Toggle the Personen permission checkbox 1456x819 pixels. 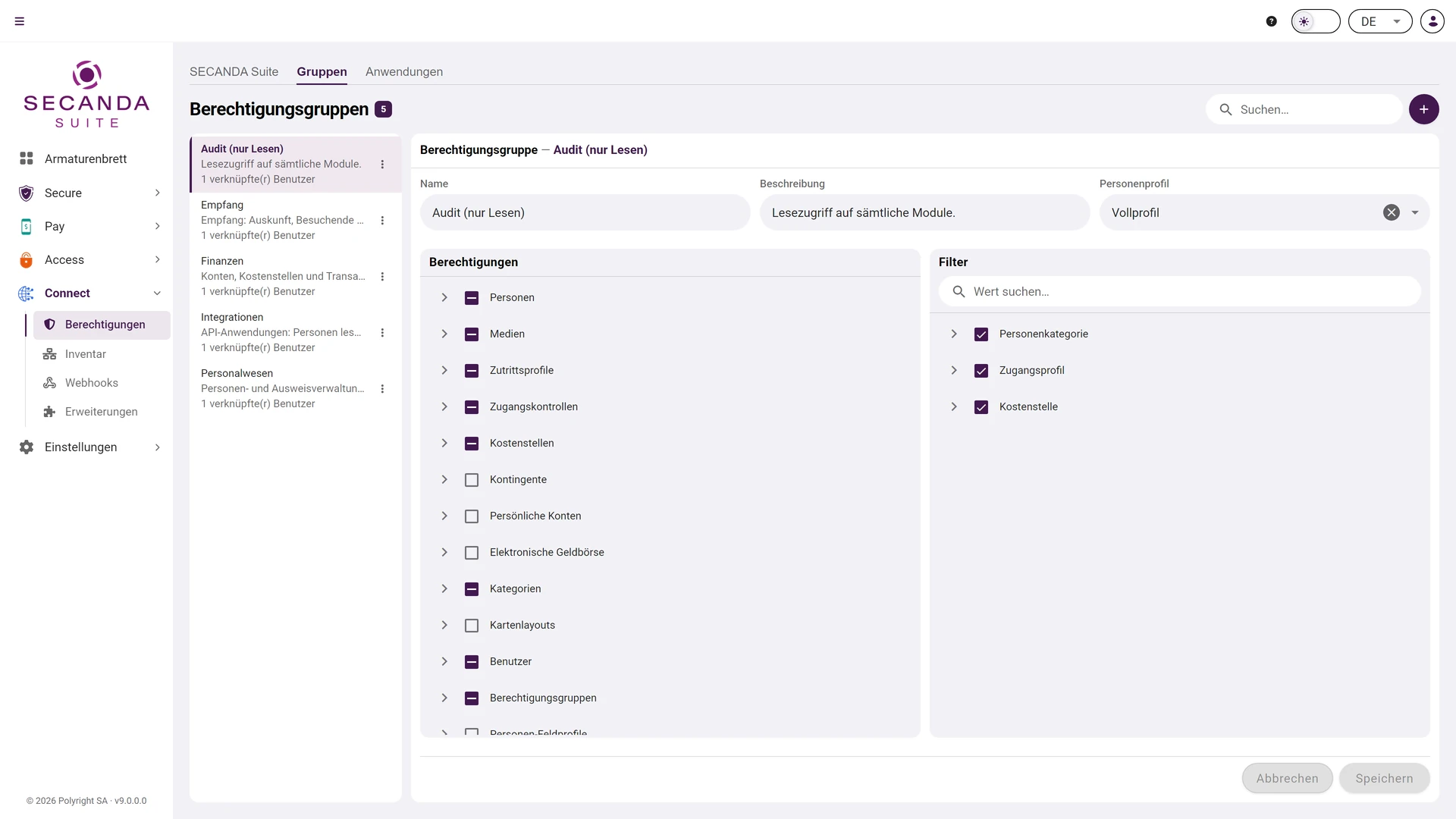point(472,297)
